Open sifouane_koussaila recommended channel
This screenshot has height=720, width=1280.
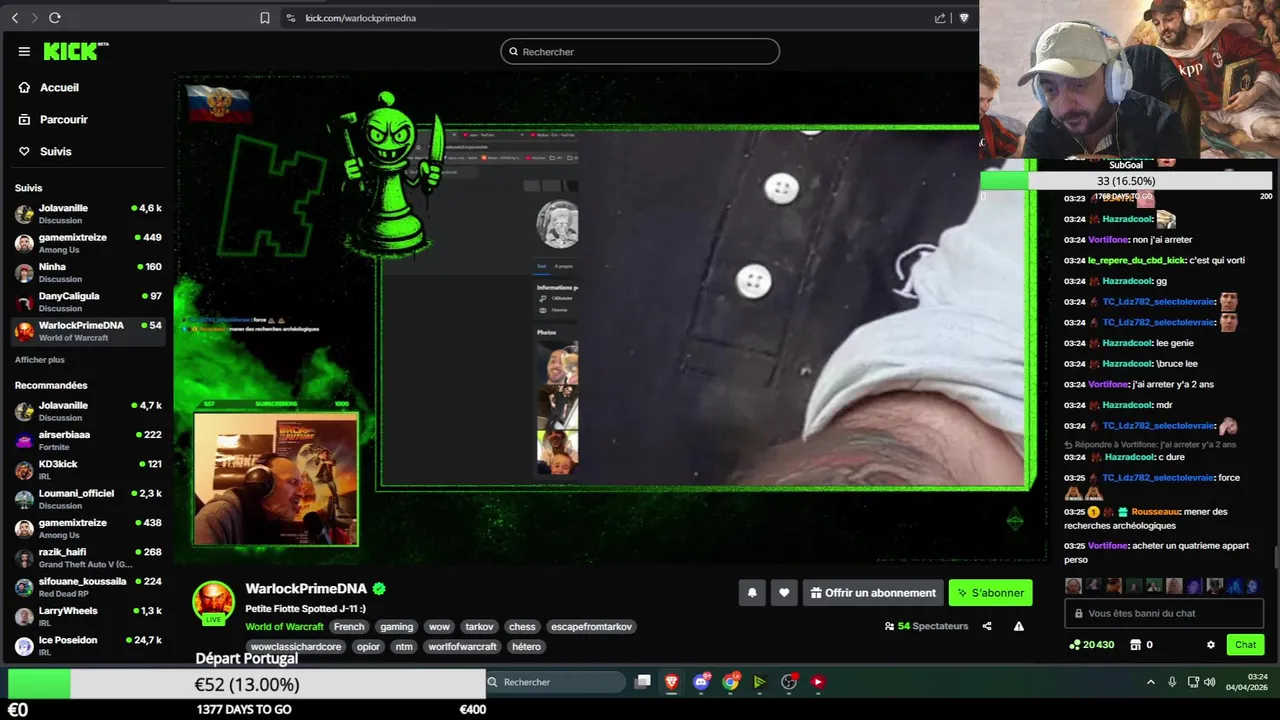pyautogui.click(x=88, y=587)
